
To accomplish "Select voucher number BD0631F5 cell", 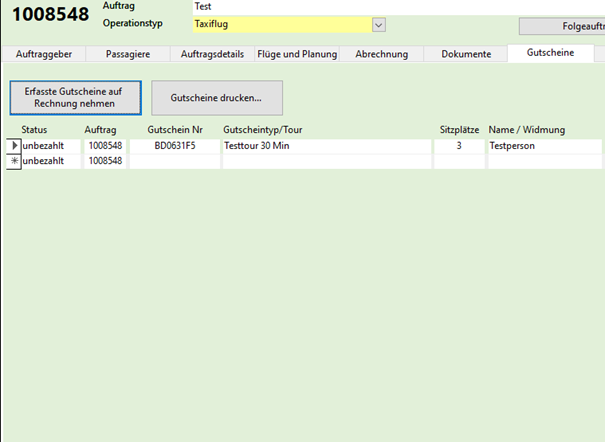I will pos(177,146).
